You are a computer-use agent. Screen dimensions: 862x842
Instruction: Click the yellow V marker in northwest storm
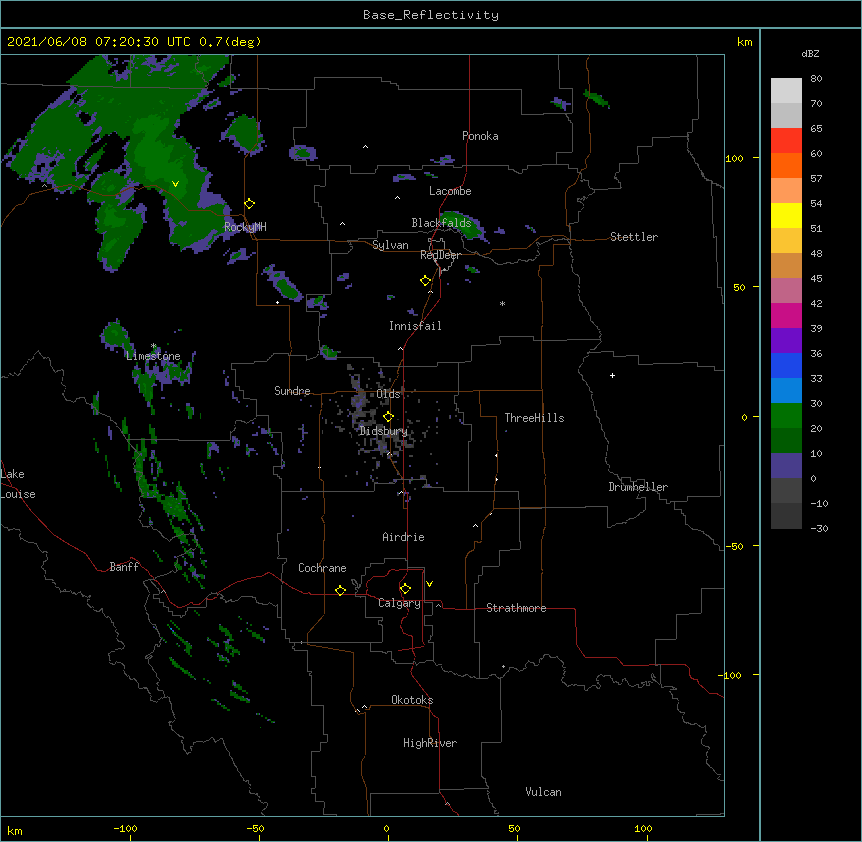point(175,184)
